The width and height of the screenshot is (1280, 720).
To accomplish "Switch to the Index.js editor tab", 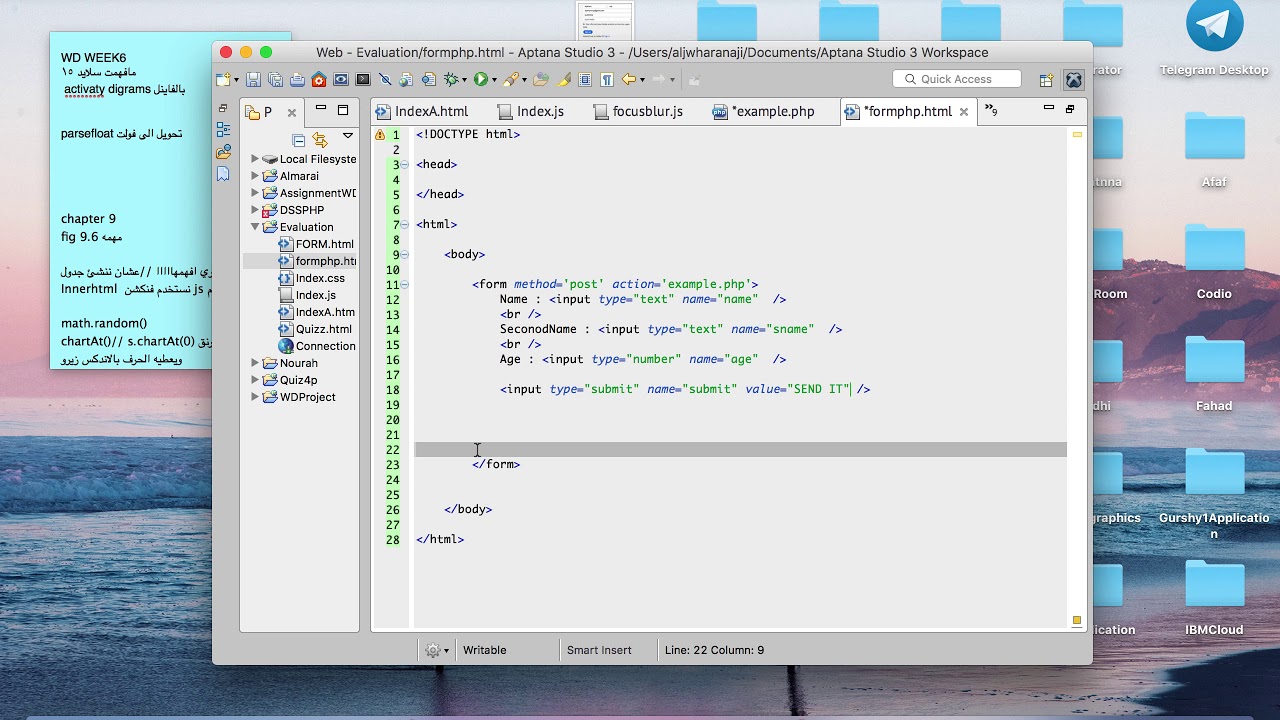I will 531,111.
